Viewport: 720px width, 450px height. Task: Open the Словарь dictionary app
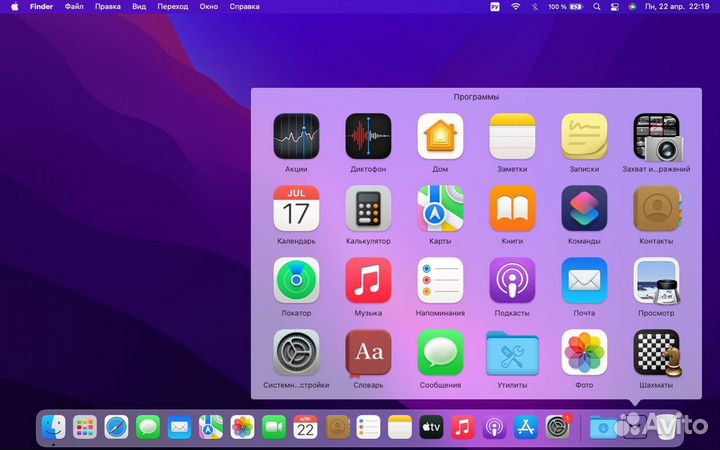coord(368,353)
